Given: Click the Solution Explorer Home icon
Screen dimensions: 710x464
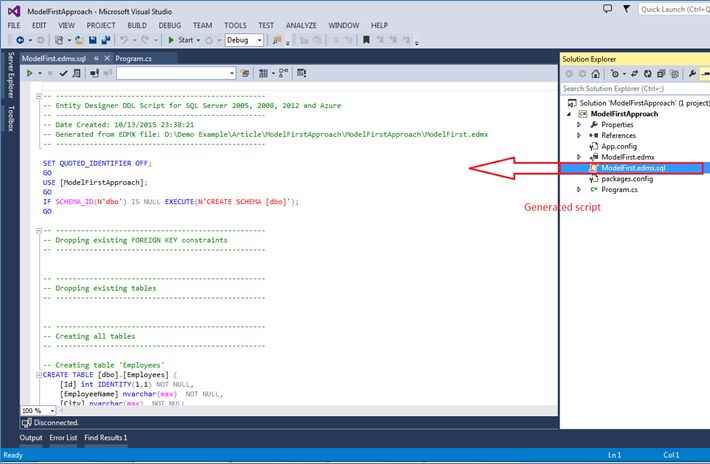Looking at the screenshot, I should coord(596,74).
